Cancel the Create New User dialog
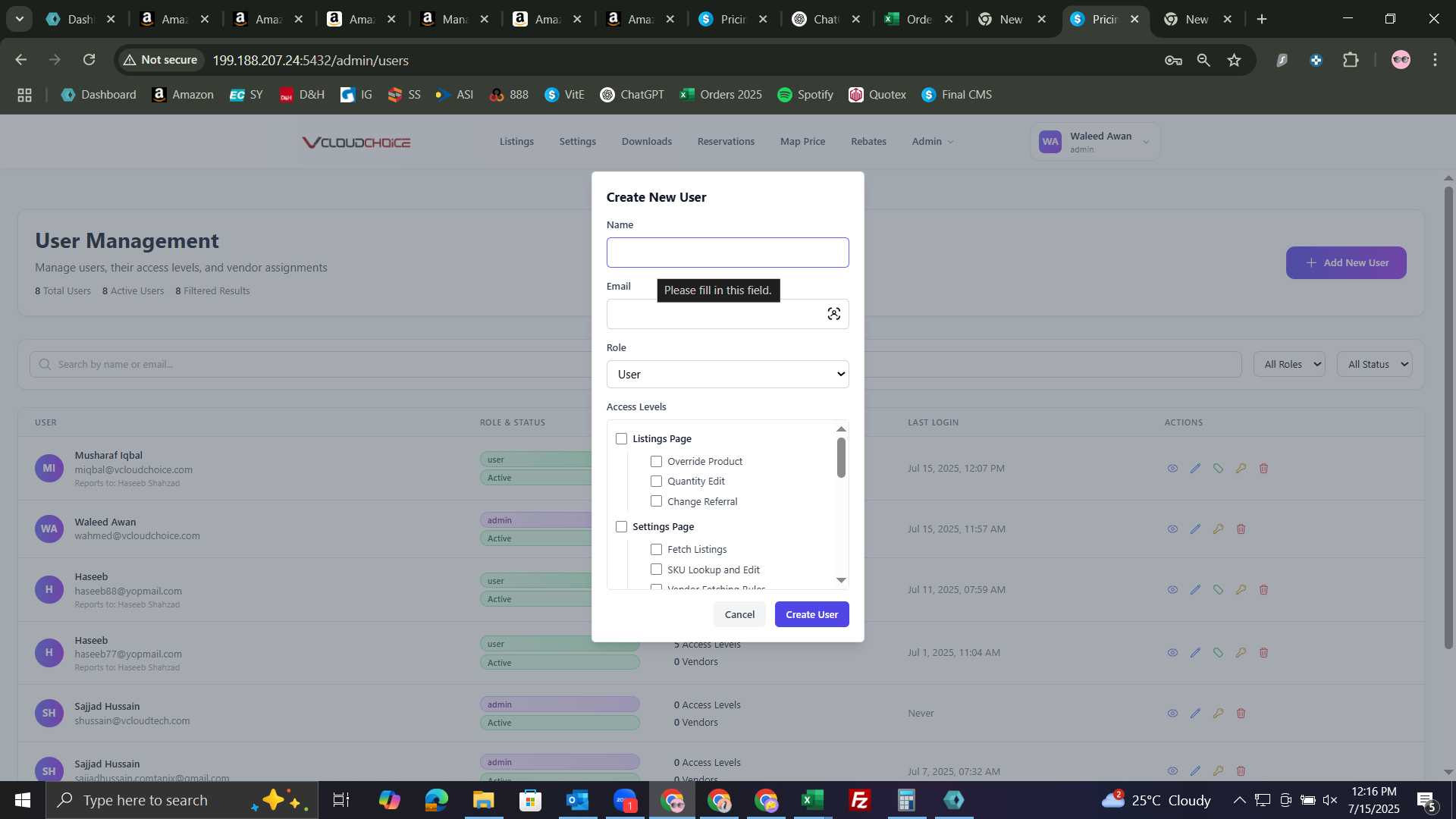The height and width of the screenshot is (819, 1456). pyautogui.click(x=739, y=615)
